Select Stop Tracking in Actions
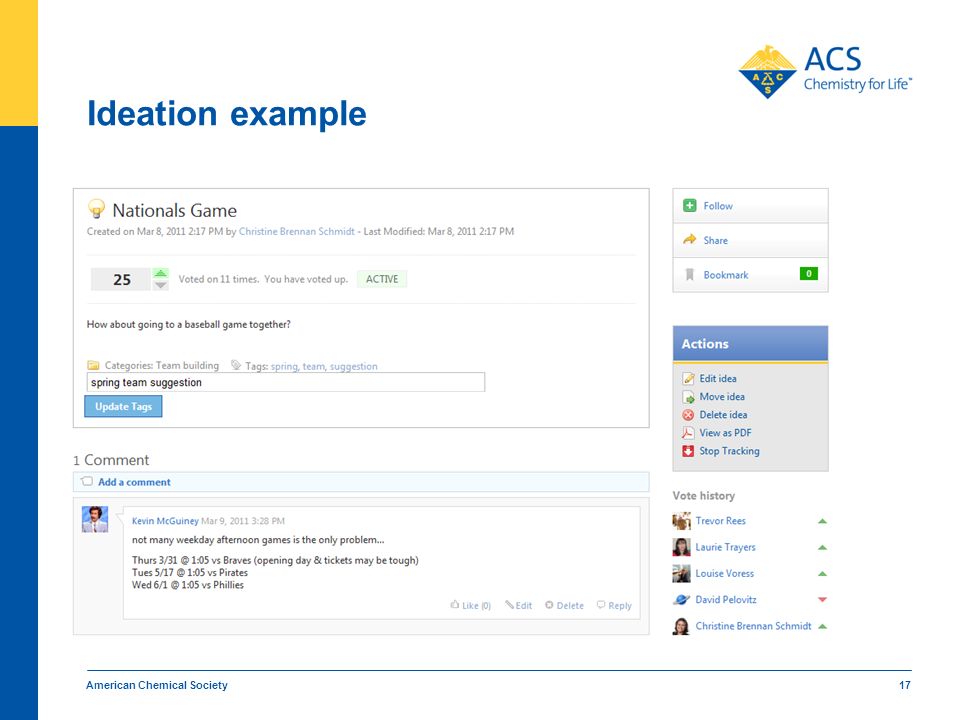This screenshot has height=720, width=960. click(729, 451)
